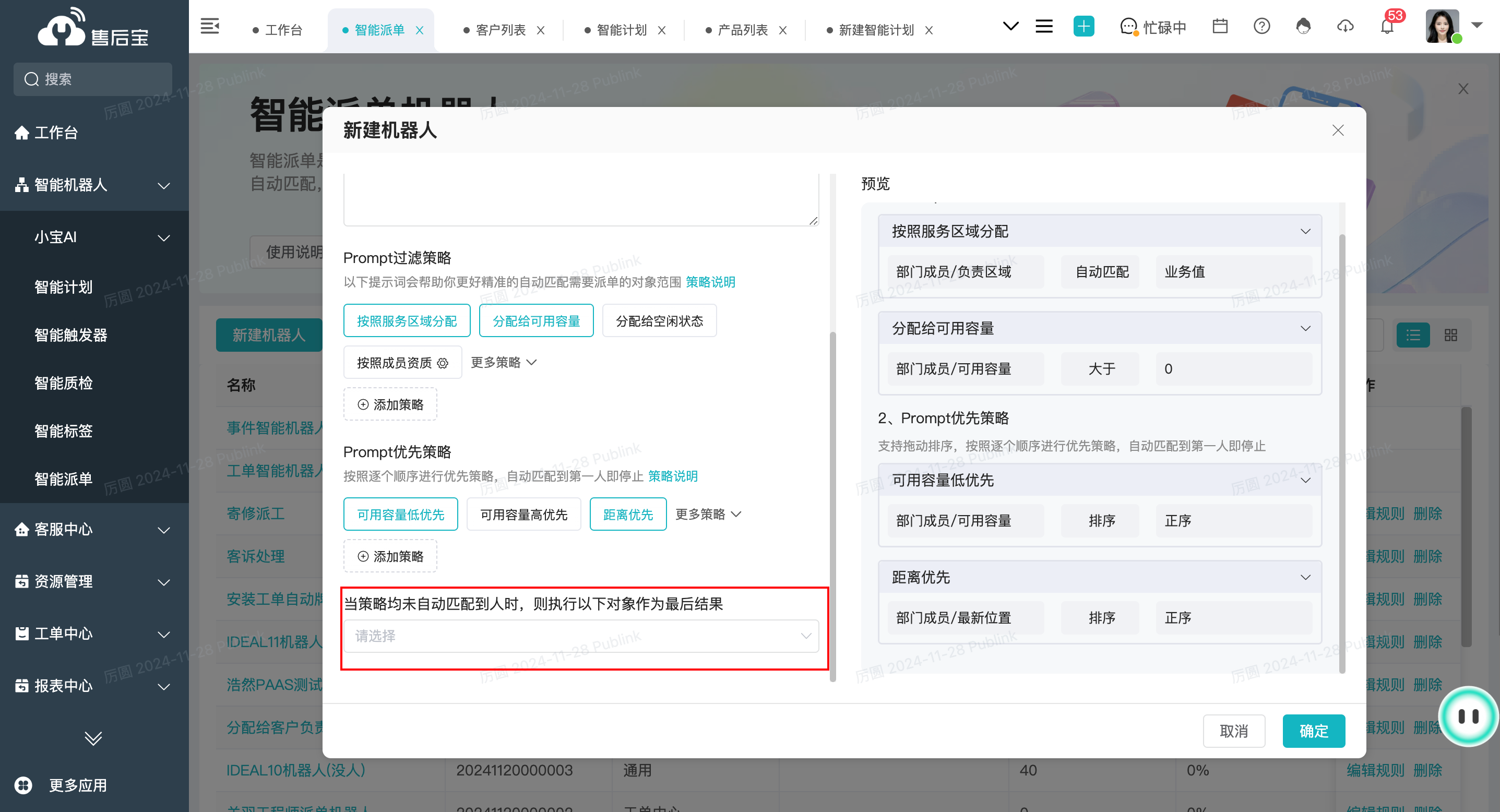Click the settings gear on 按照成员资质
The height and width of the screenshot is (812, 1500).
pyautogui.click(x=443, y=363)
